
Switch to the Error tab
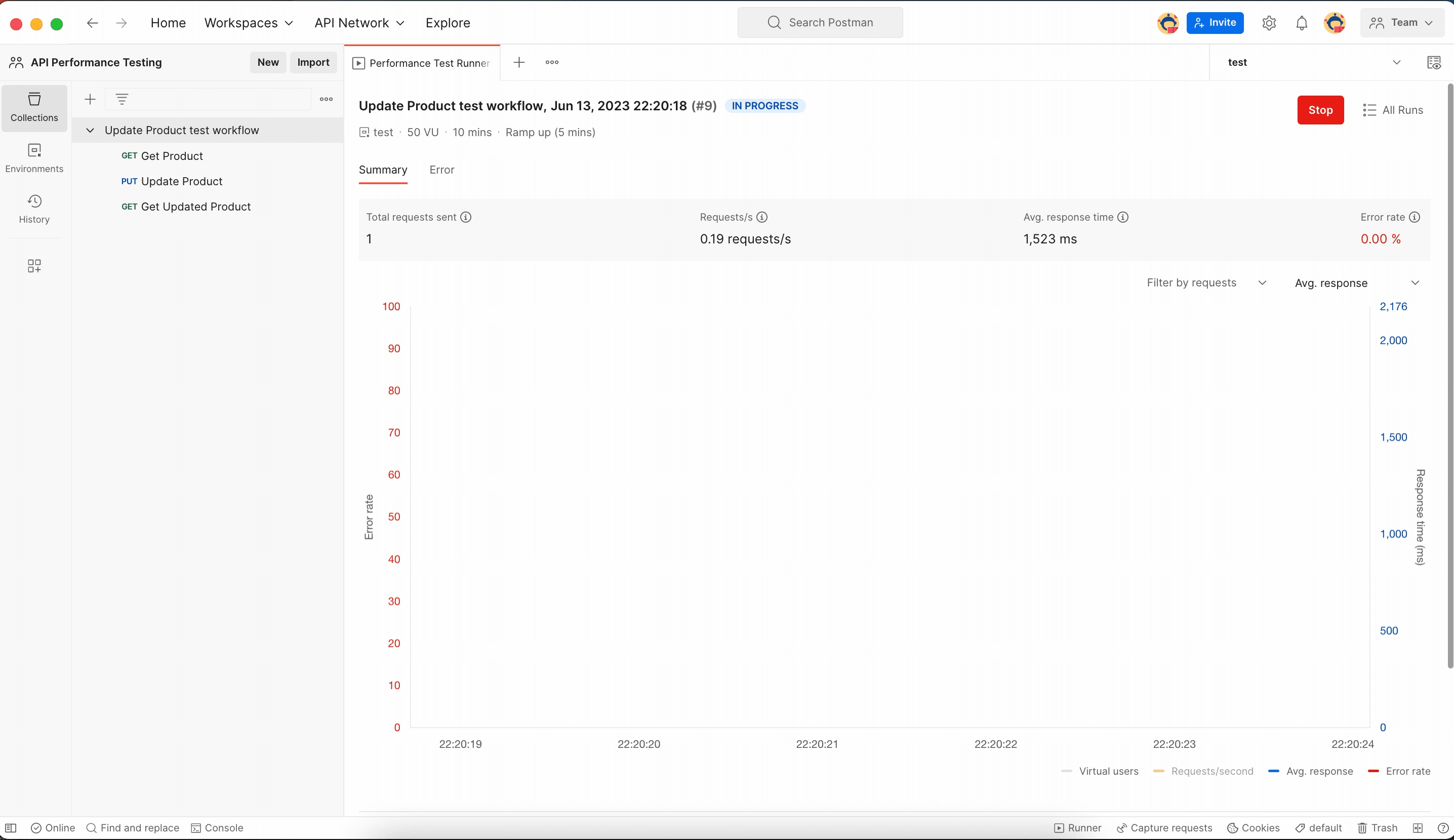pos(442,170)
